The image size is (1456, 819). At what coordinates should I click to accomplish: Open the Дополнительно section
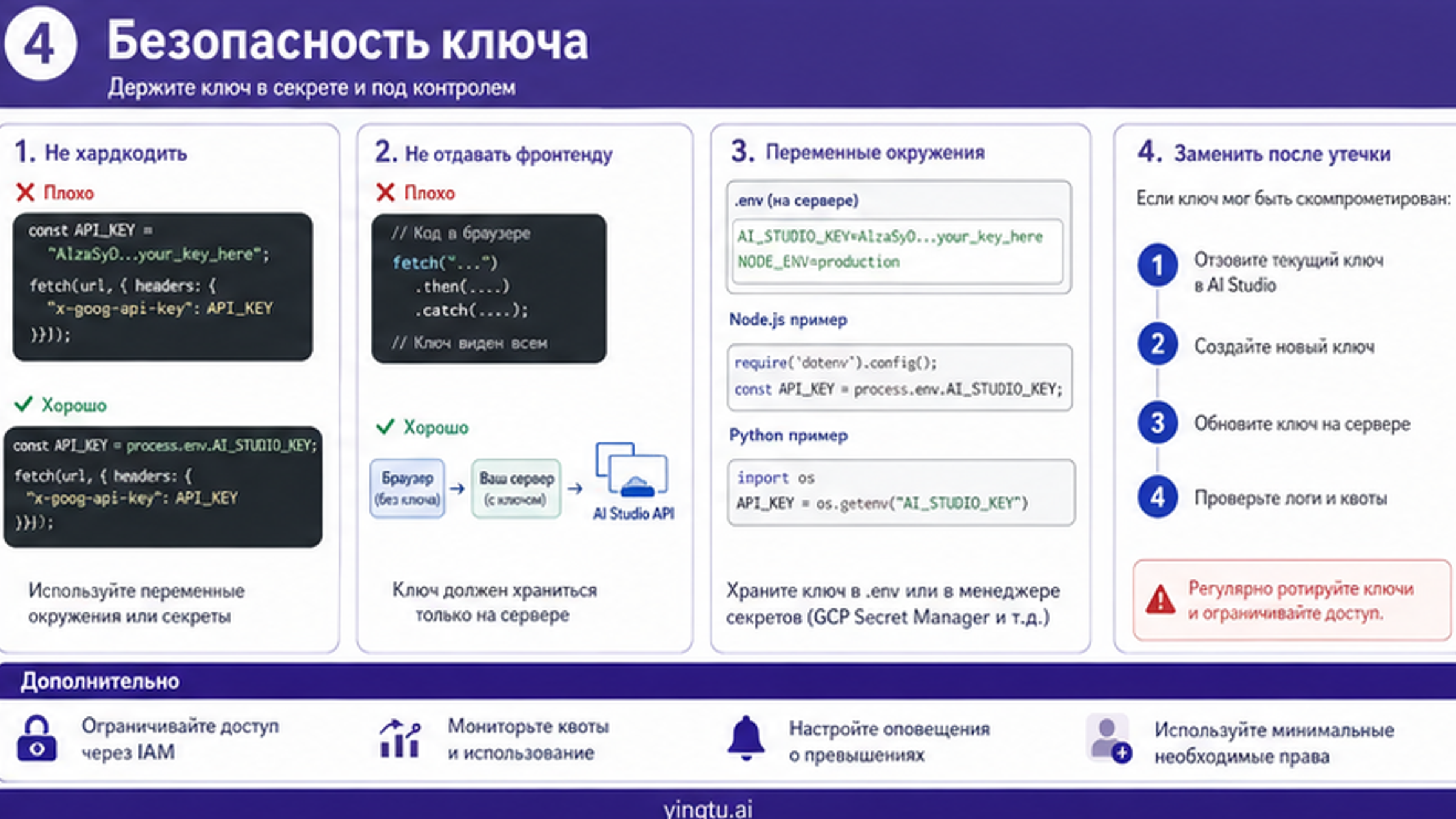(99, 681)
